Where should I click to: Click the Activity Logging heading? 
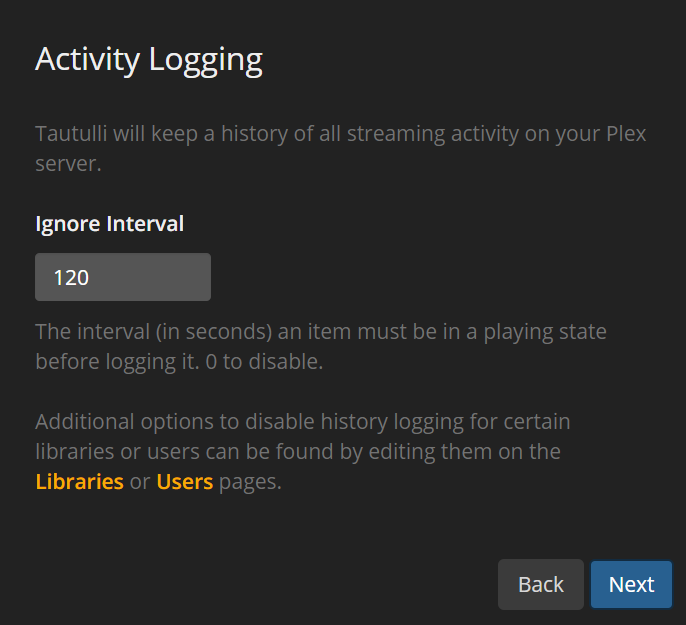click(148, 59)
